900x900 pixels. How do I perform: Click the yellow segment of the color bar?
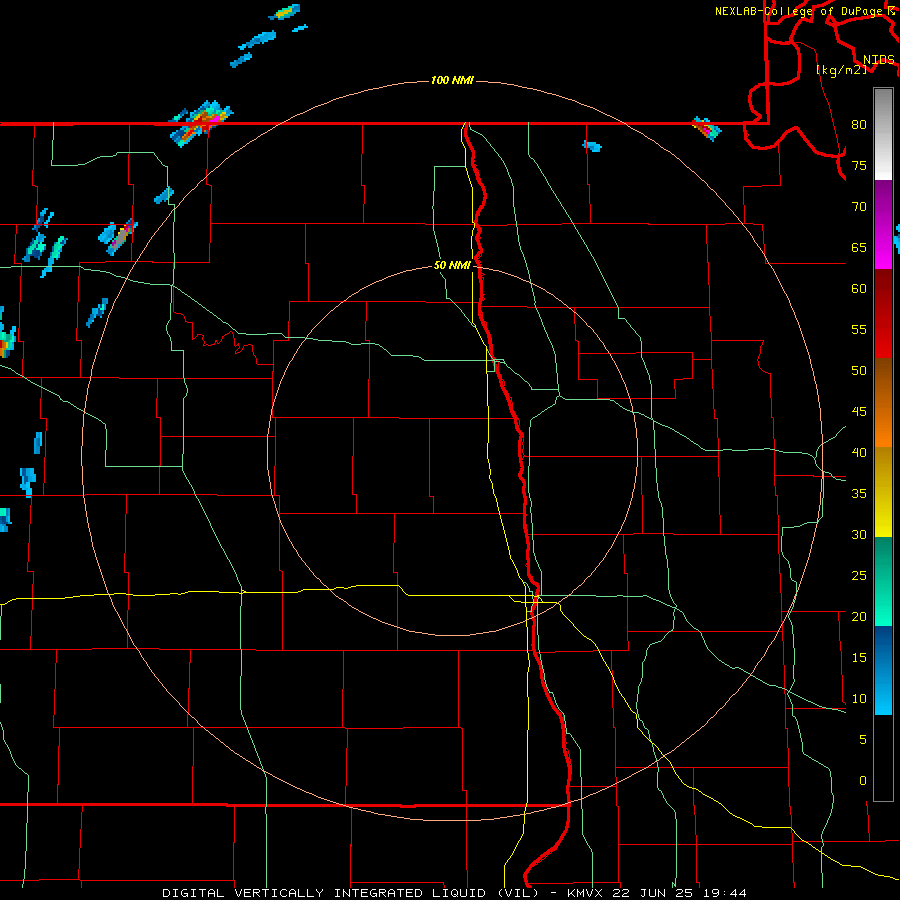883,492
